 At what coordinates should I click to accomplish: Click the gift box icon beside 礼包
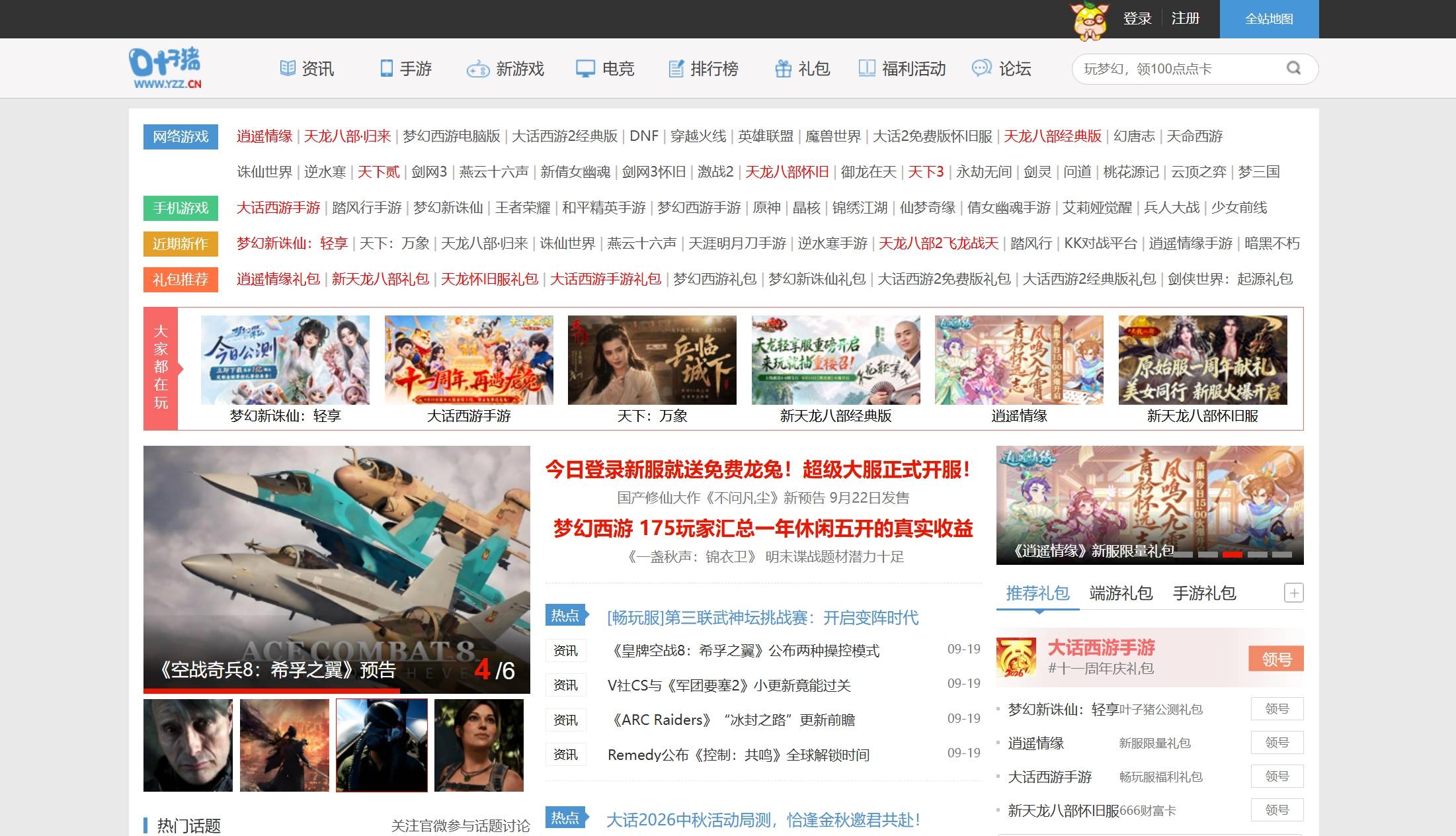[x=784, y=68]
